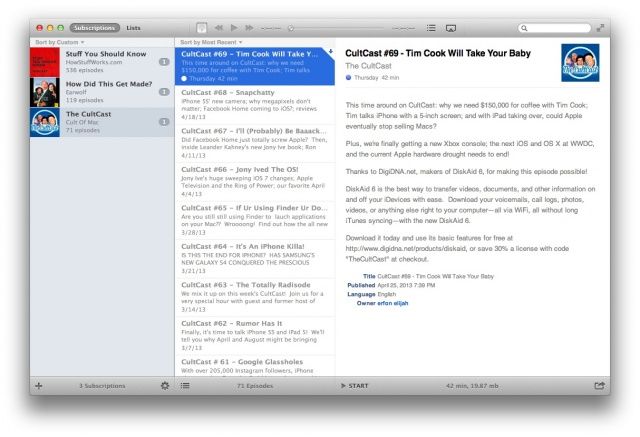The width and height of the screenshot is (640, 437).
Task: Select episode CultCast #68 – Snapchatty
Action: coord(255,105)
